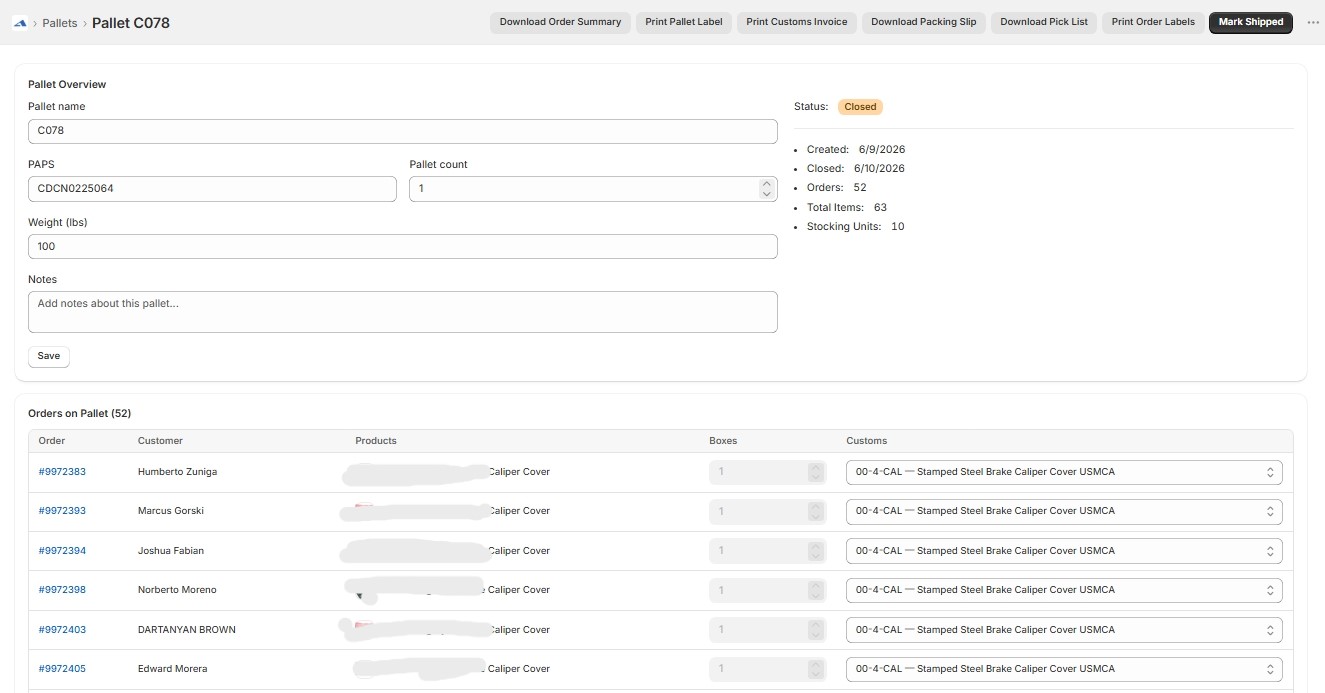Click Mark Shipped button
Screen dimensions: 1325x693
coord(1251,22)
